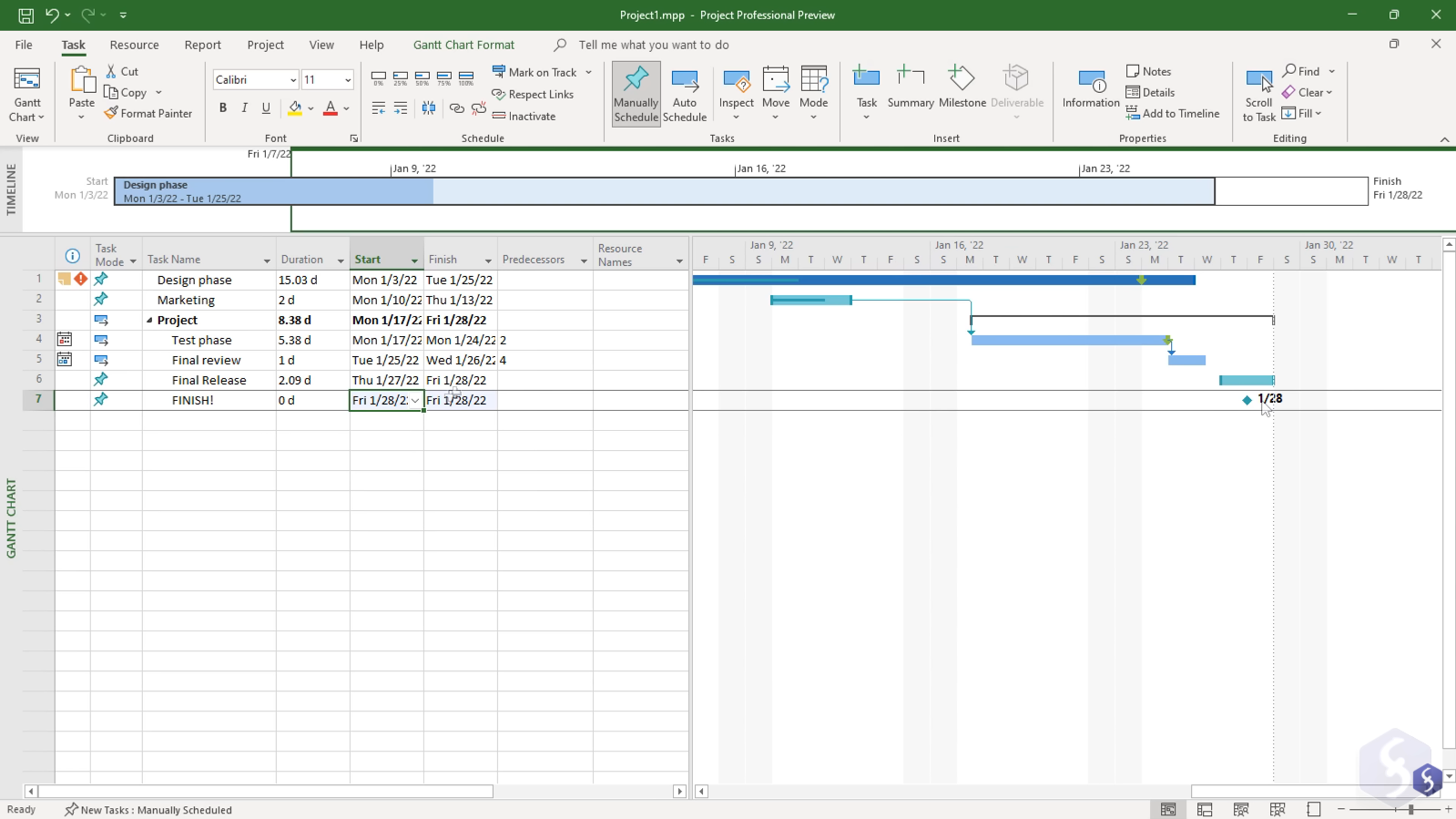The image size is (1456, 819).
Task: Click New Tasks Manually Scheduled status
Action: tap(148, 810)
